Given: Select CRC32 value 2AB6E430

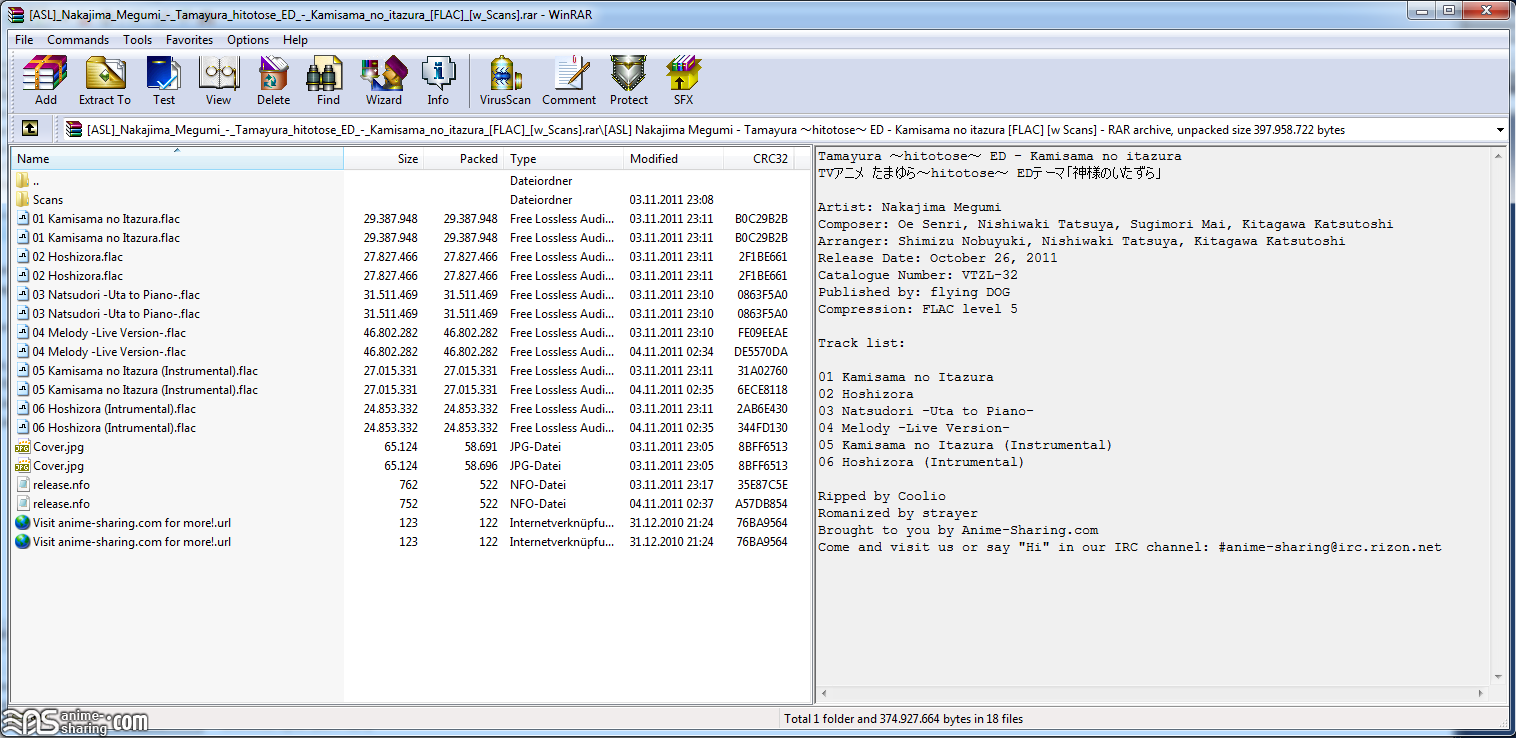Looking at the screenshot, I should [762, 409].
